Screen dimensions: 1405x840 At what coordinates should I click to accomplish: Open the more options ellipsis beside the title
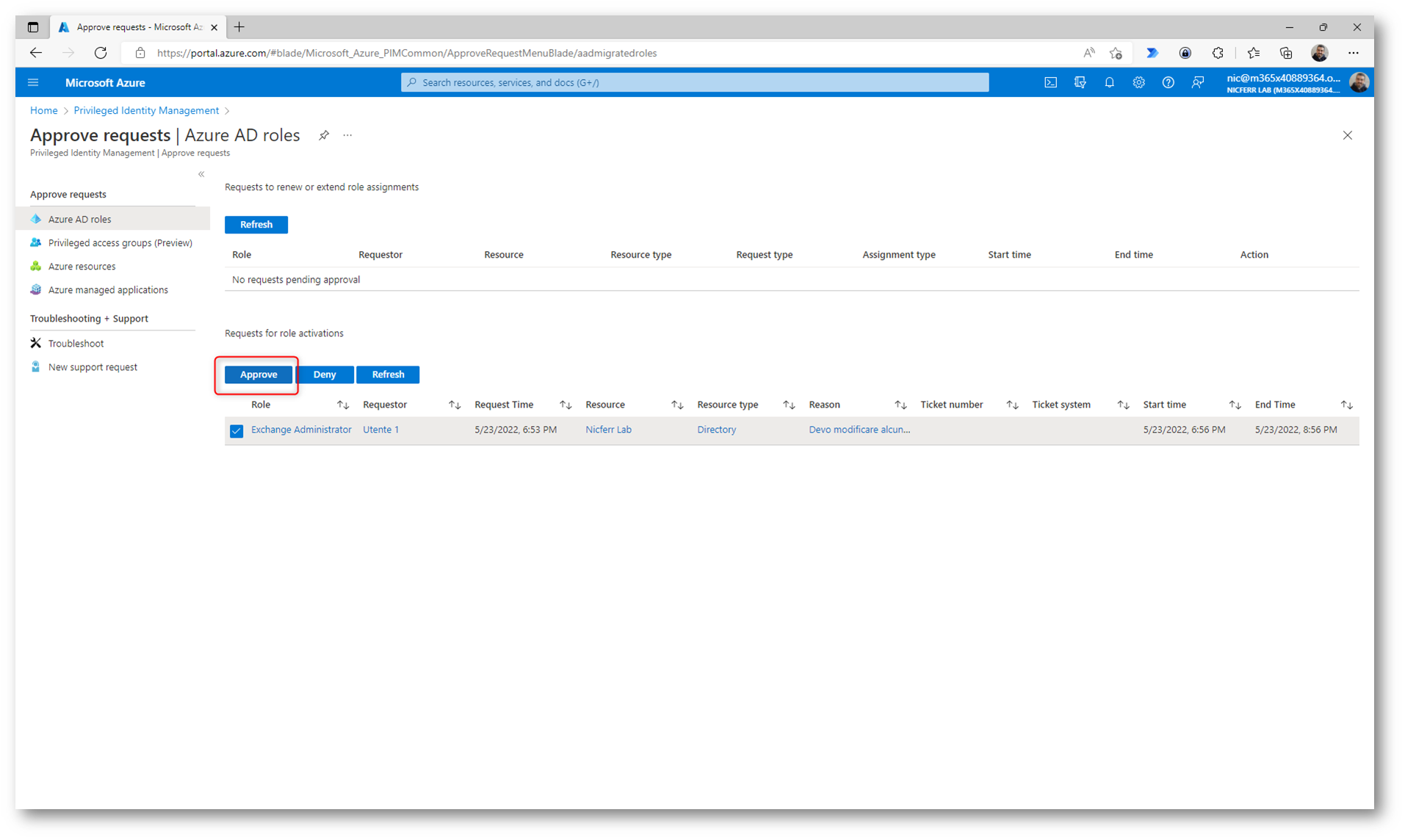[x=347, y=135]
